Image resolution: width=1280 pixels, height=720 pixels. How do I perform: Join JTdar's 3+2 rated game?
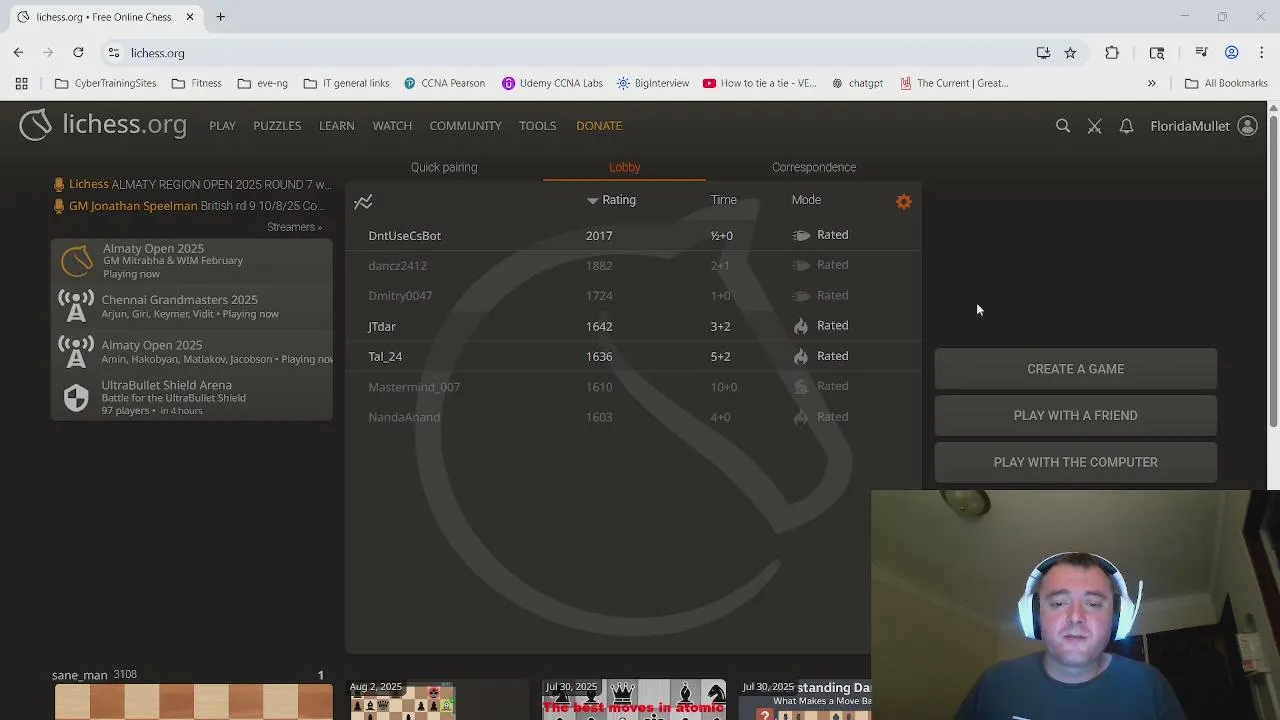pos(633,326)
